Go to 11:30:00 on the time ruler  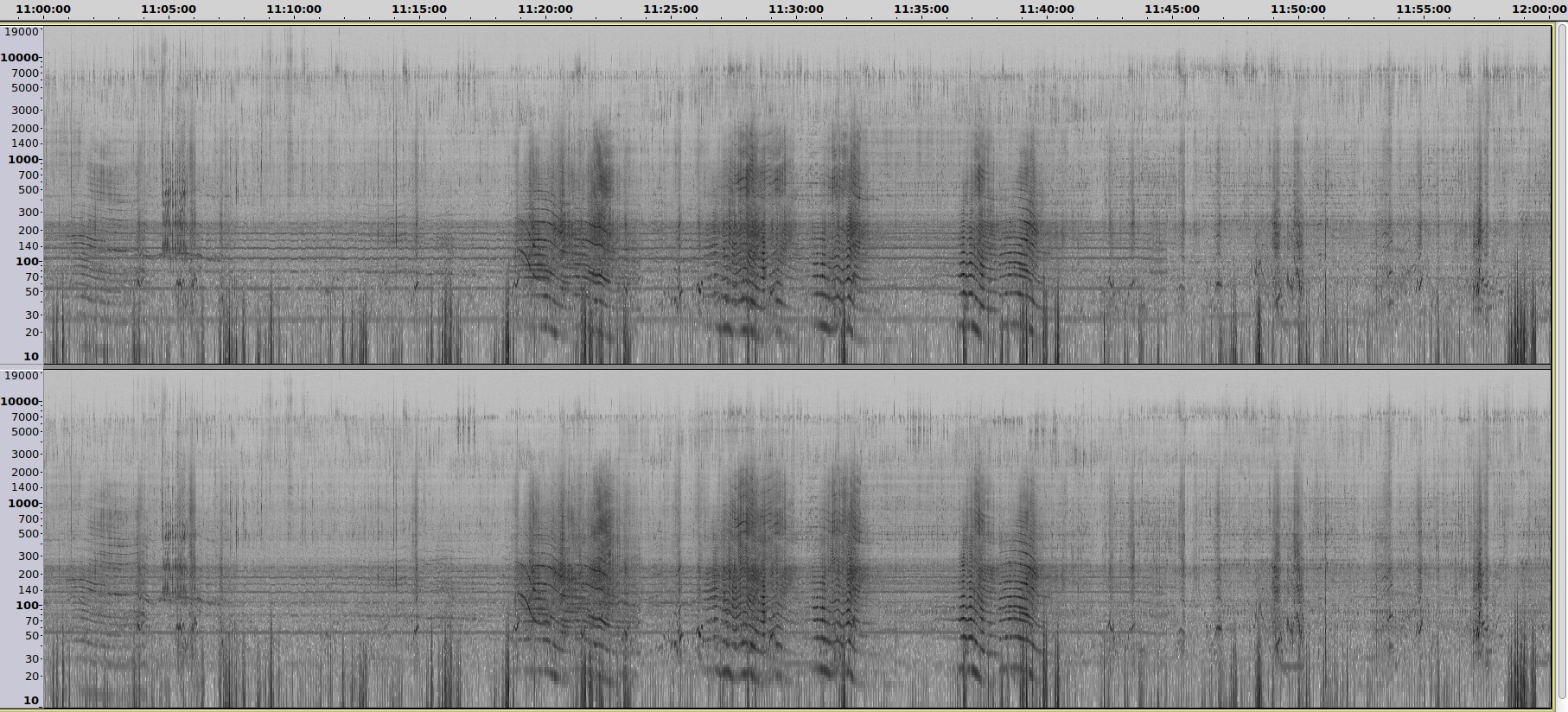(x=796, y=10)
